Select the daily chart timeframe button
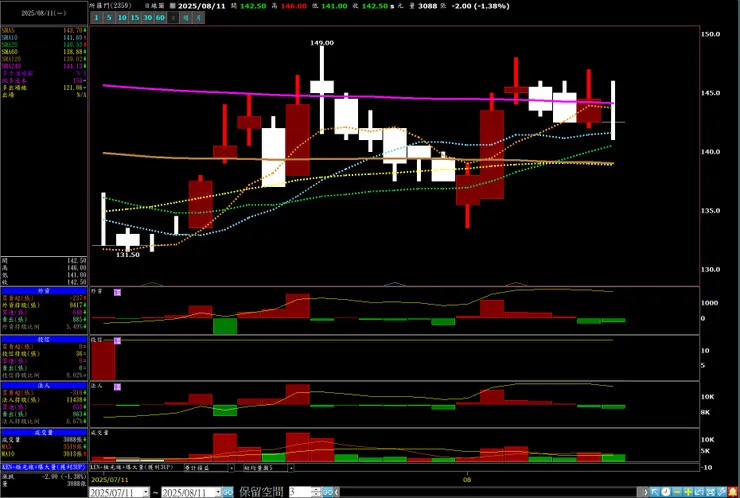The height and width of the screenshot is (498, 740). pyautogui.click(x=173, y=17)
